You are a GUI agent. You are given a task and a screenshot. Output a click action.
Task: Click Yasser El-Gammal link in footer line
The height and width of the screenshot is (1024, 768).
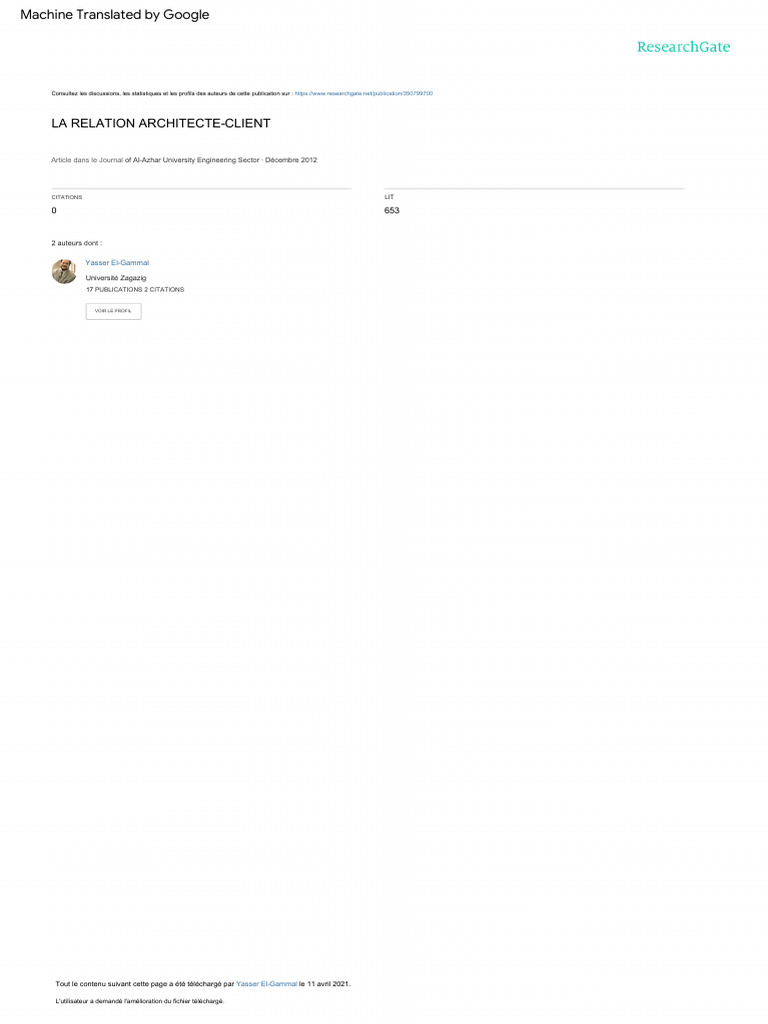pyautogui.click(x=266, y=984)
